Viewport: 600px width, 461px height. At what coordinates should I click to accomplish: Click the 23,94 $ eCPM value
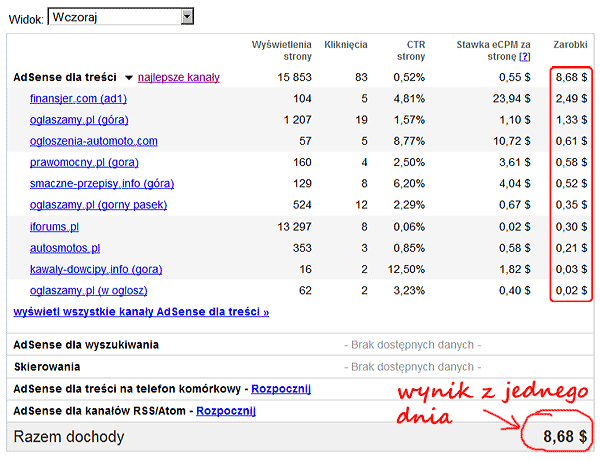coord(512,99)
